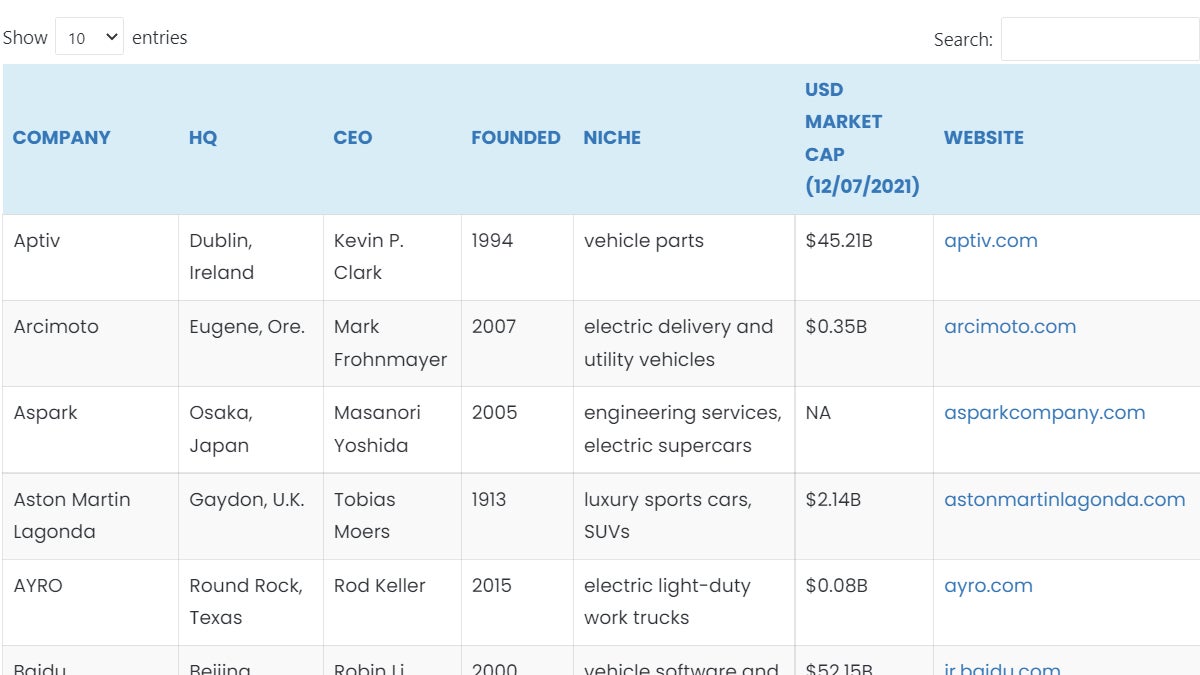Open the aptiv.com link

[x=991, y=241]
